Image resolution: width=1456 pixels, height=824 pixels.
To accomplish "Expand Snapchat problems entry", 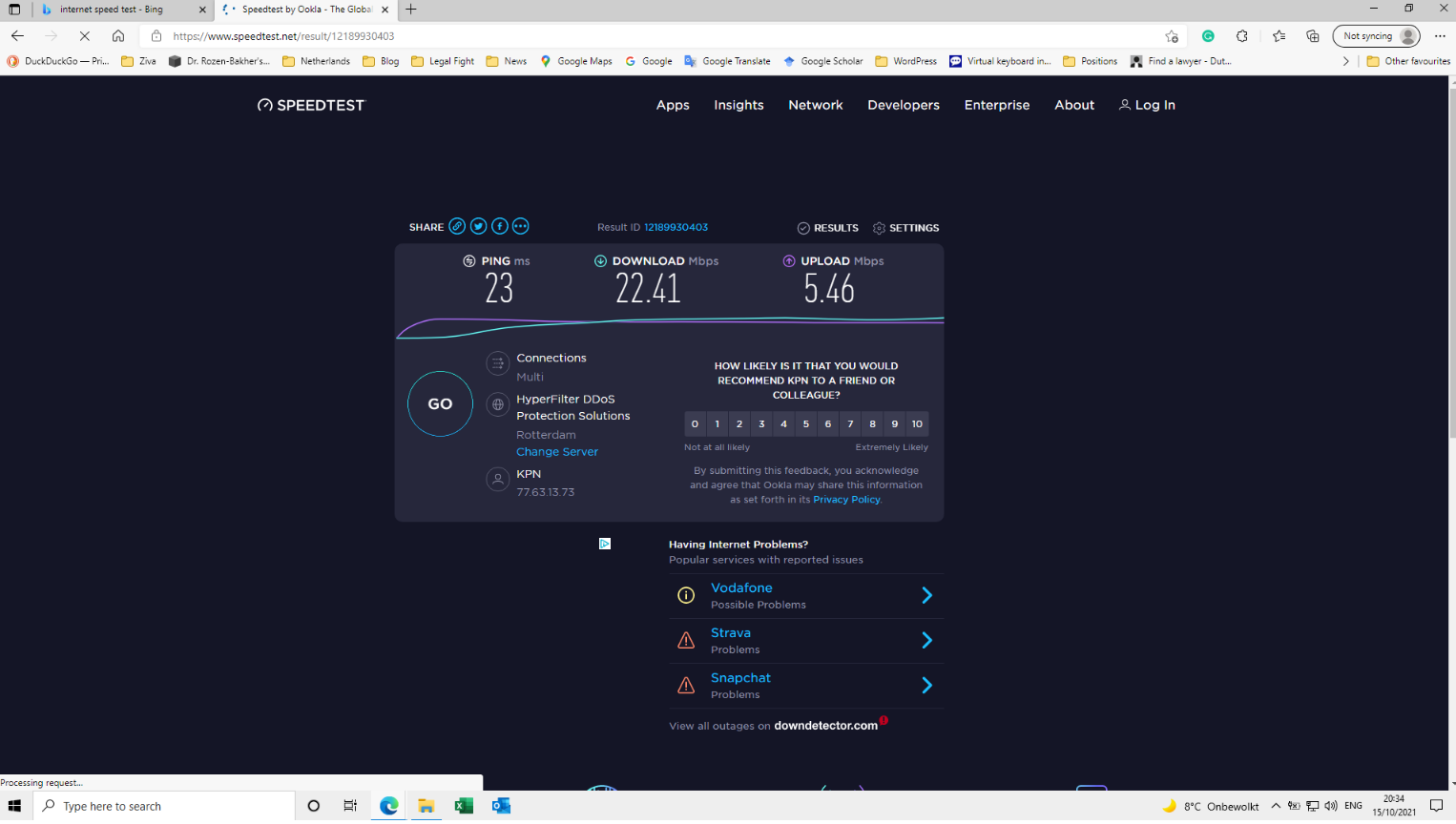I will pyautogui.click(x=806, y=685).
